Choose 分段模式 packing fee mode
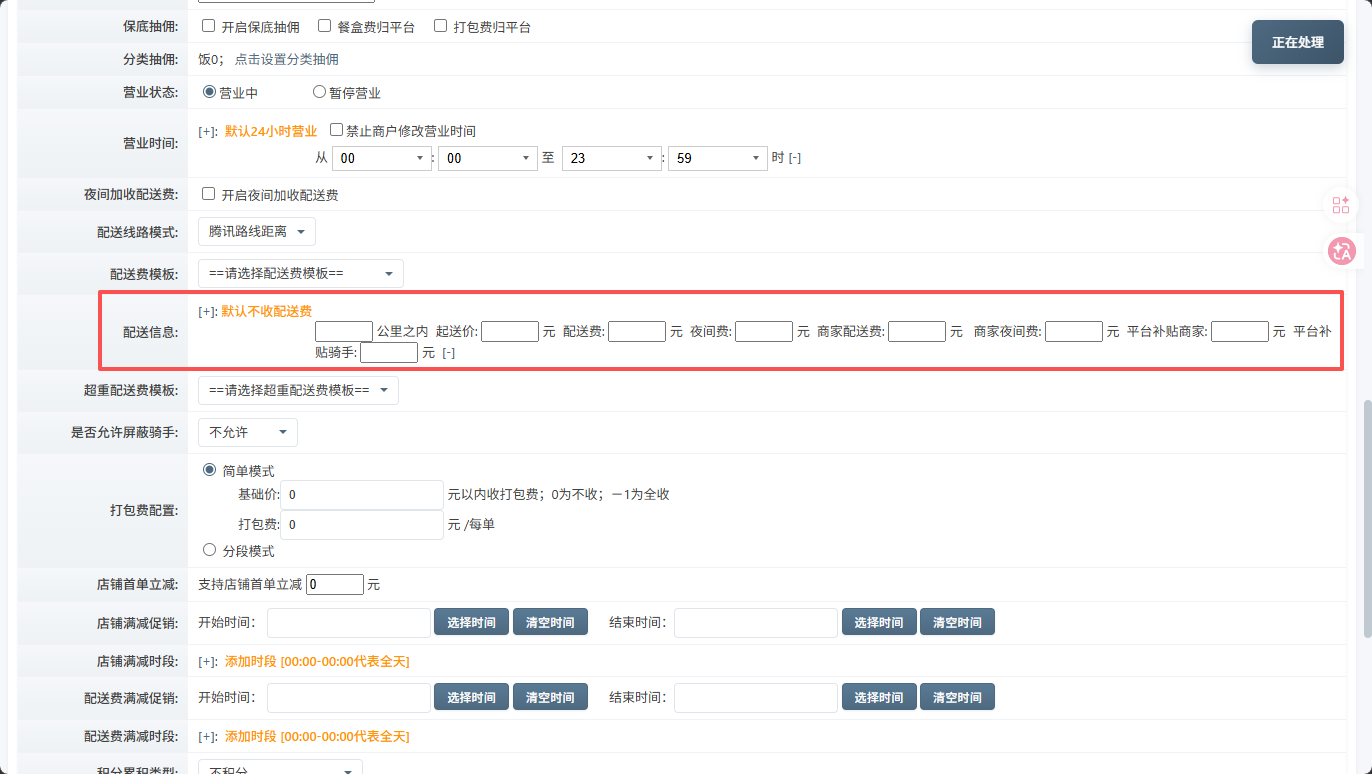This screenshot has width=1372, height=774. 210,550
